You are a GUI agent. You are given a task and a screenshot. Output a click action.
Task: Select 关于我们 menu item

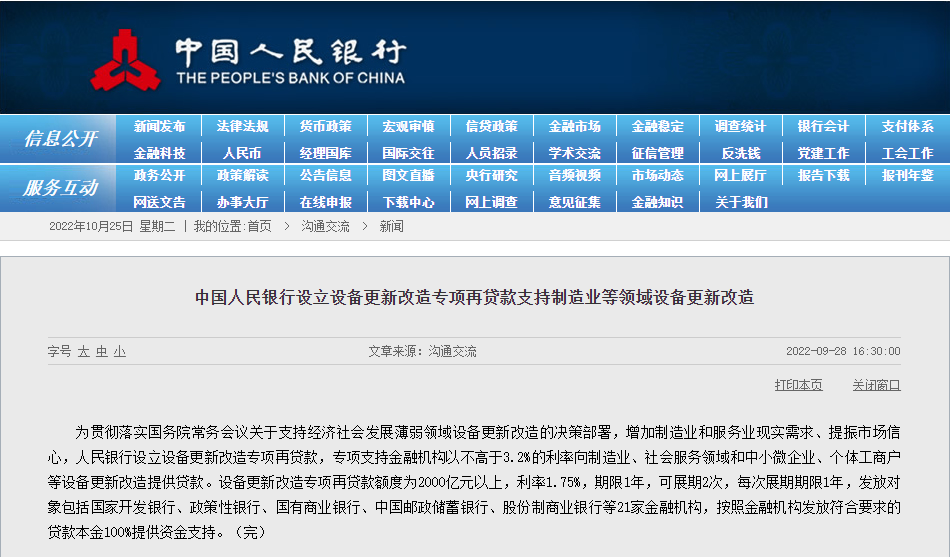tap(741, 202)
